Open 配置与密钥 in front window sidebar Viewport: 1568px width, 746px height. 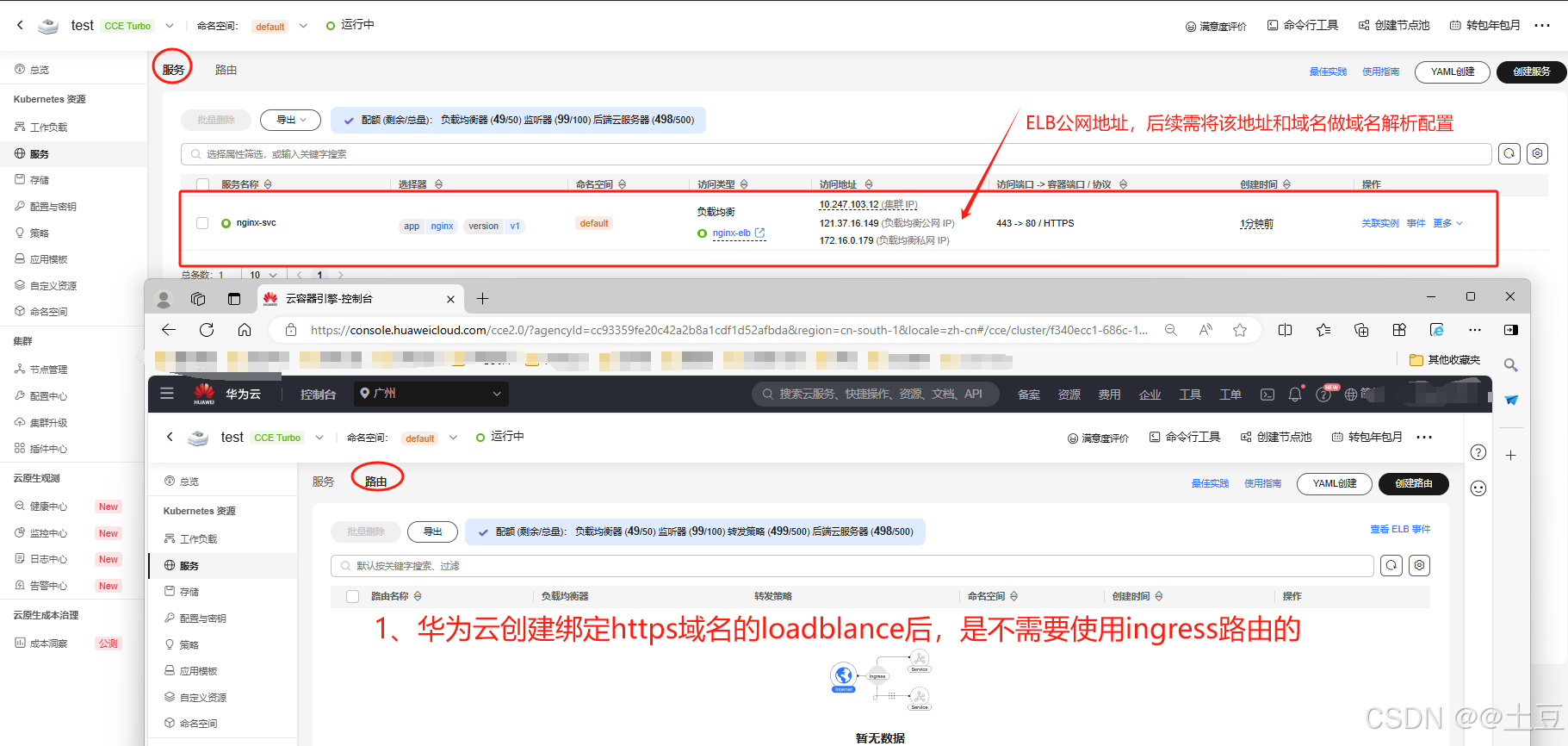click(x=203, y=619)
